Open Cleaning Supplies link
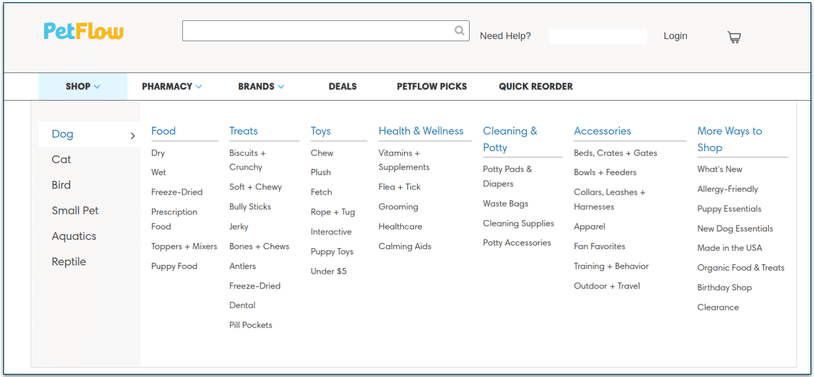Viewport: 814px width, 377px height. point(519,223)
